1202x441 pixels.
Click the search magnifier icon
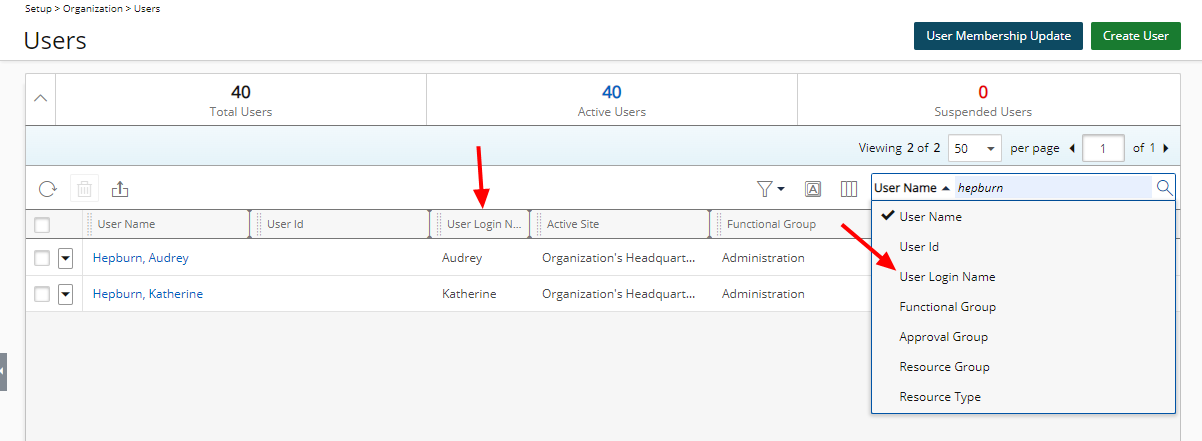[1164, 187]
